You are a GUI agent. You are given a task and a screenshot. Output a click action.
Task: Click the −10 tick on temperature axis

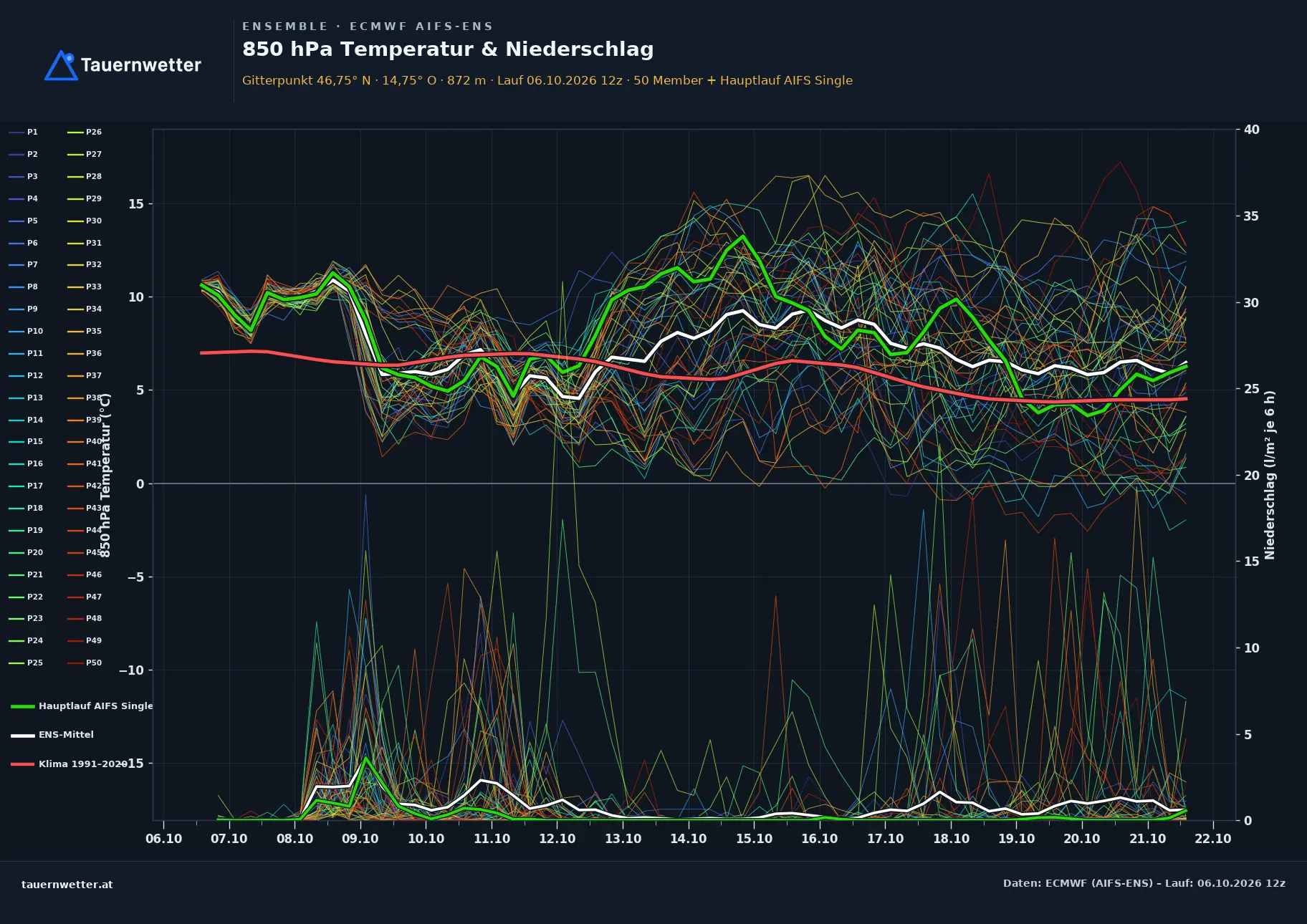(132, 670)
